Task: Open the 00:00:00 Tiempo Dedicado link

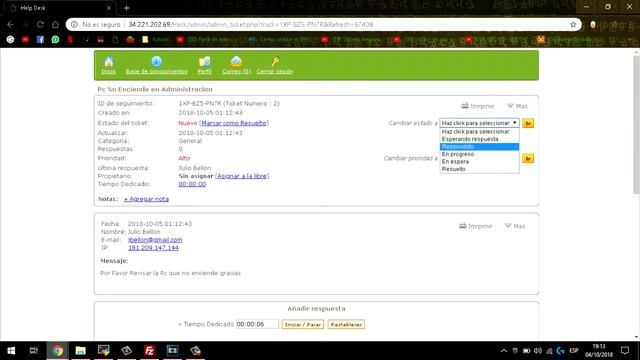Action: point(192,184)
